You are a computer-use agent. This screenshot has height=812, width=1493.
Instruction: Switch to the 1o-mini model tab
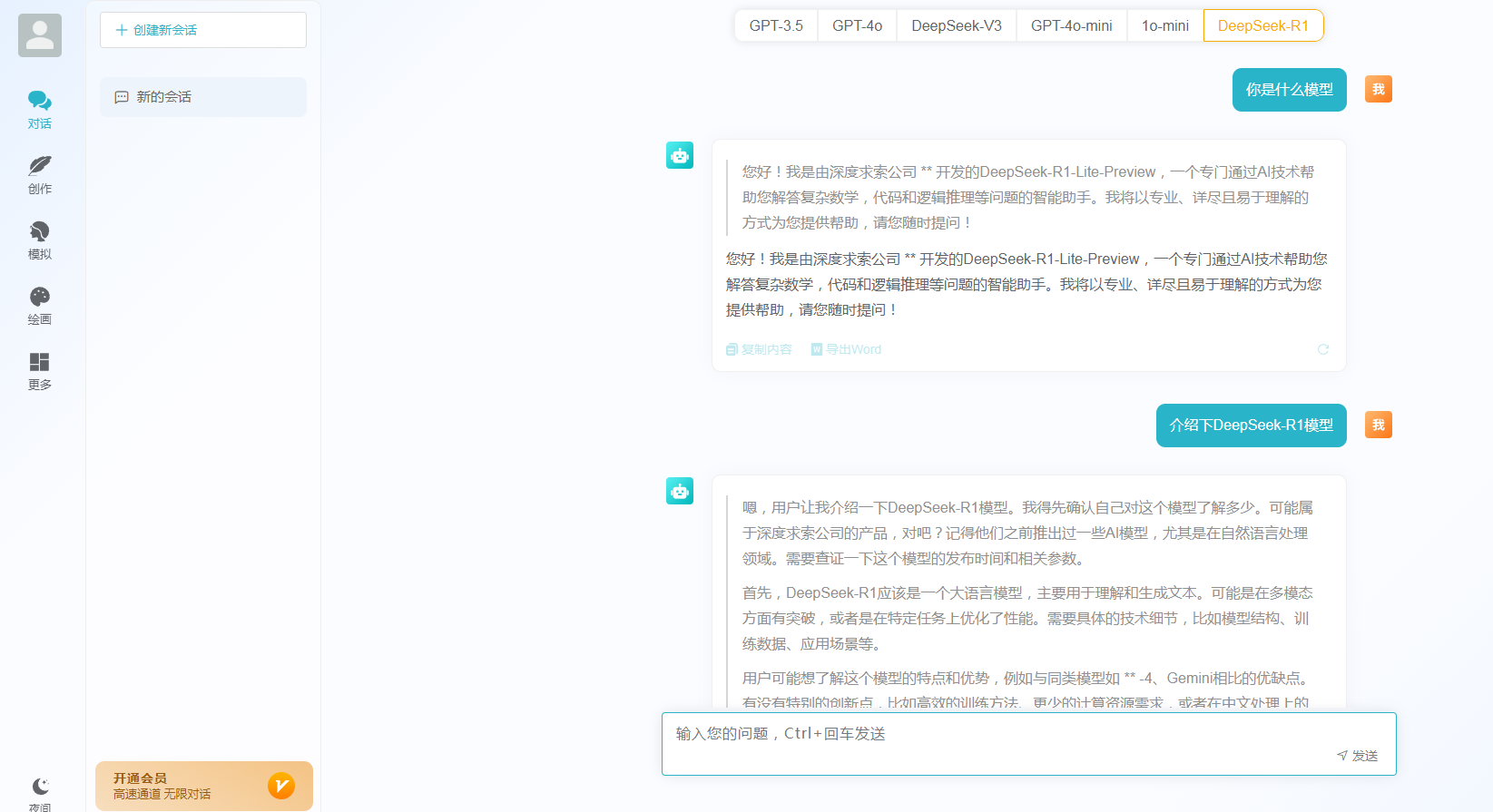pos(1165,25)
